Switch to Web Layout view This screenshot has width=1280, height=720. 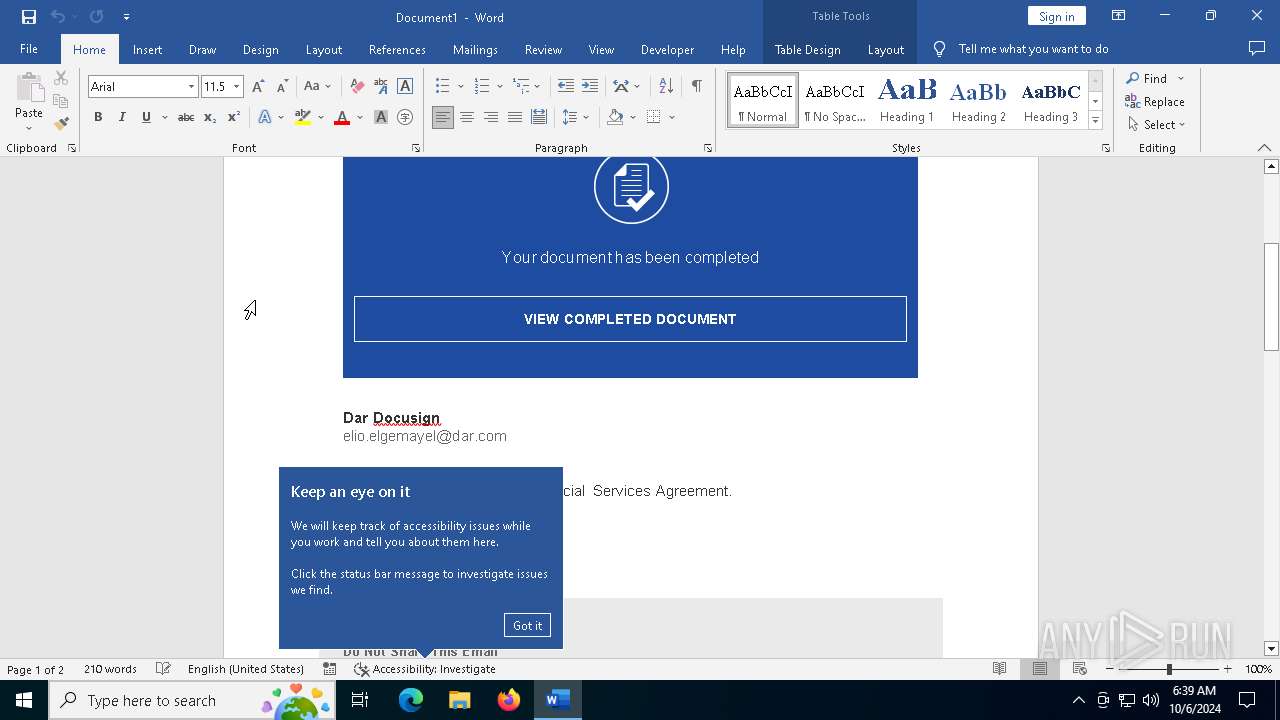click(1079, 669)
